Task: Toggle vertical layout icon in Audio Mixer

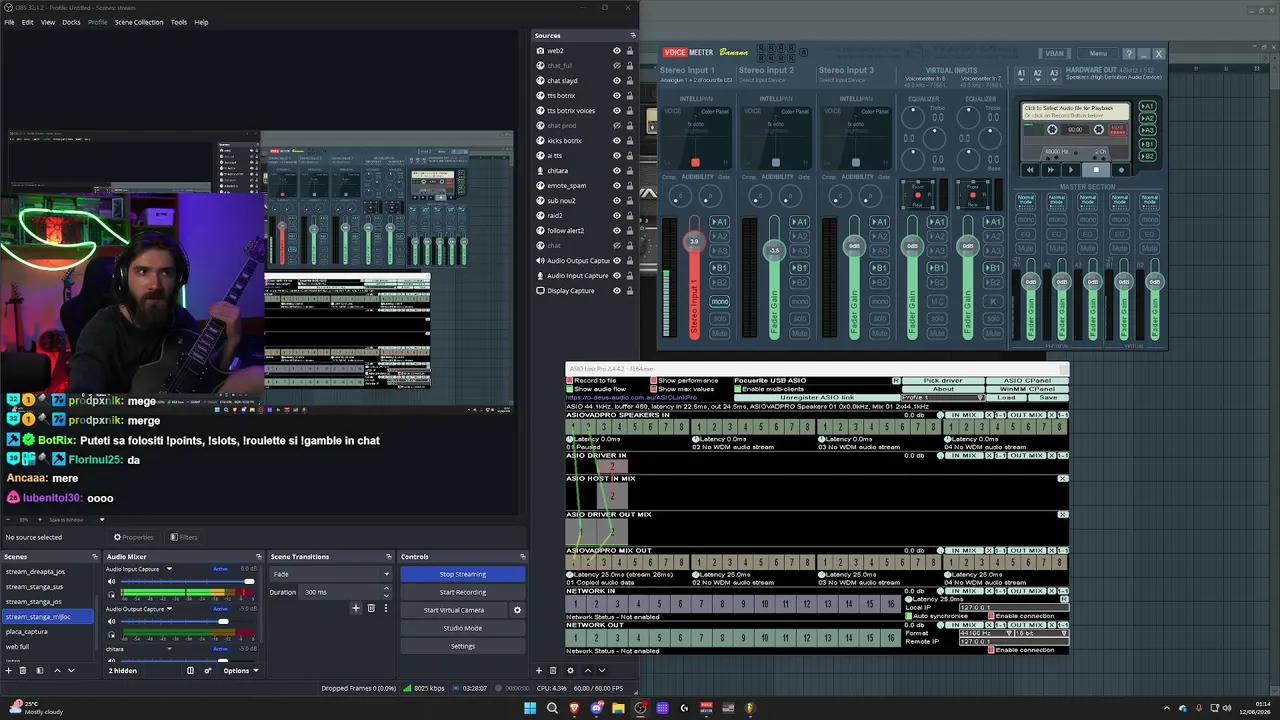Action: 190,670
